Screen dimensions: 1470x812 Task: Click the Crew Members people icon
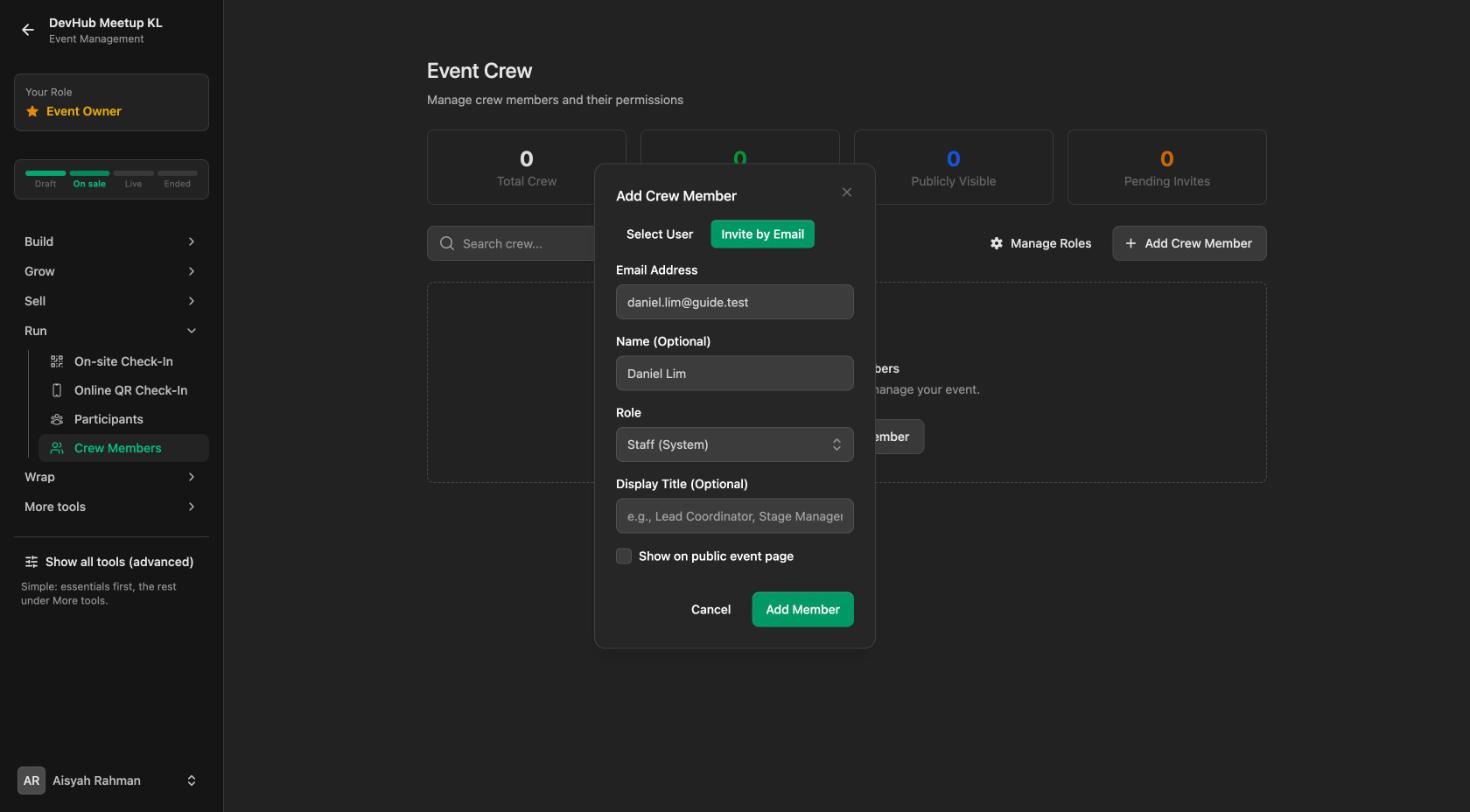[x=57, y=448]
